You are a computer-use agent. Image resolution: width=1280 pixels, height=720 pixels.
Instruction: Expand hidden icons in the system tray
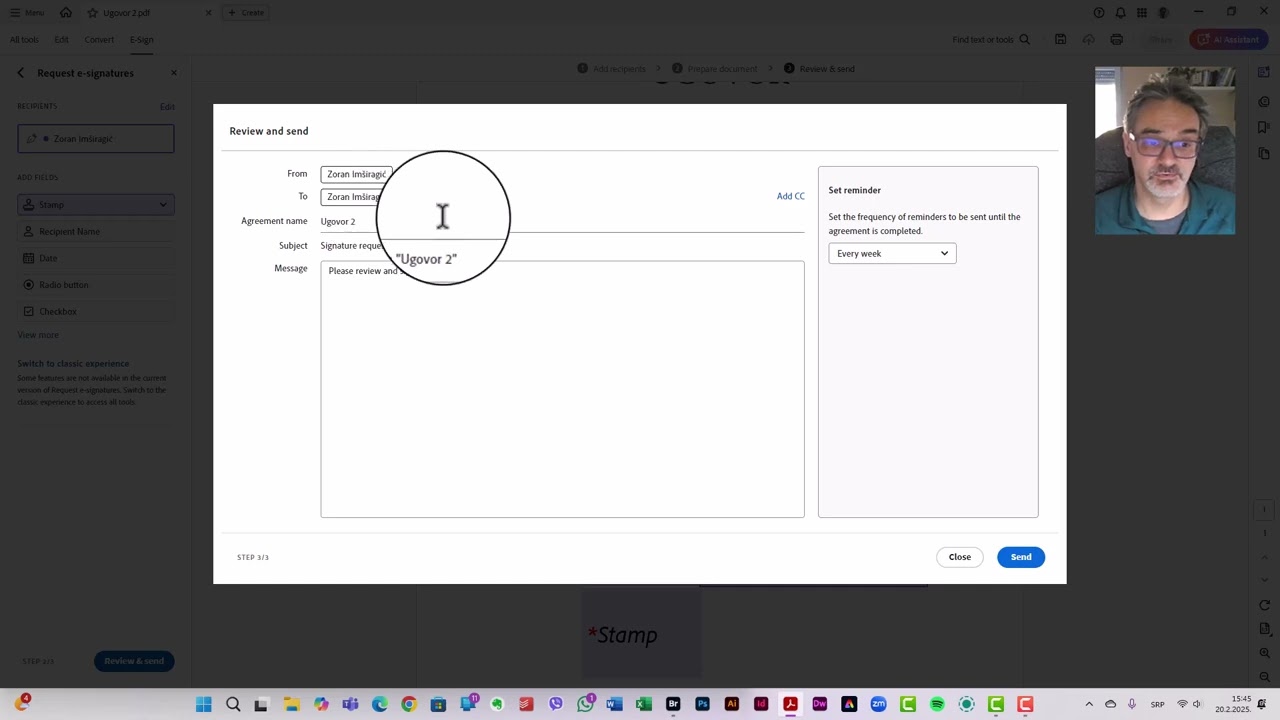pyautogui.click(x=1089, y=704)
